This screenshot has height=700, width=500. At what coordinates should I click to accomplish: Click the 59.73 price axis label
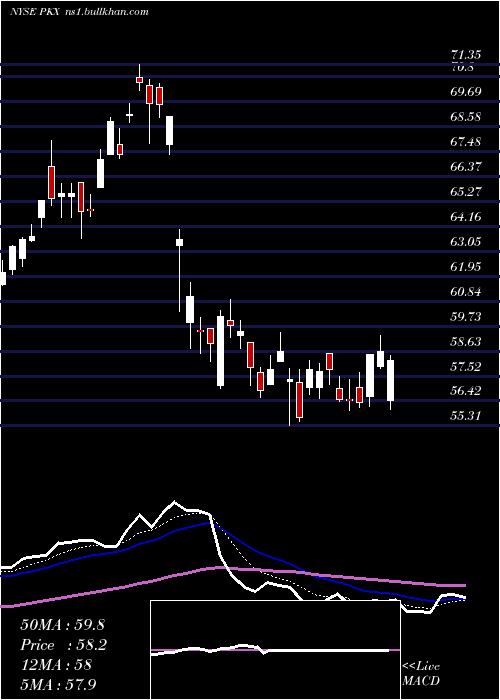(x=466, y=317)
